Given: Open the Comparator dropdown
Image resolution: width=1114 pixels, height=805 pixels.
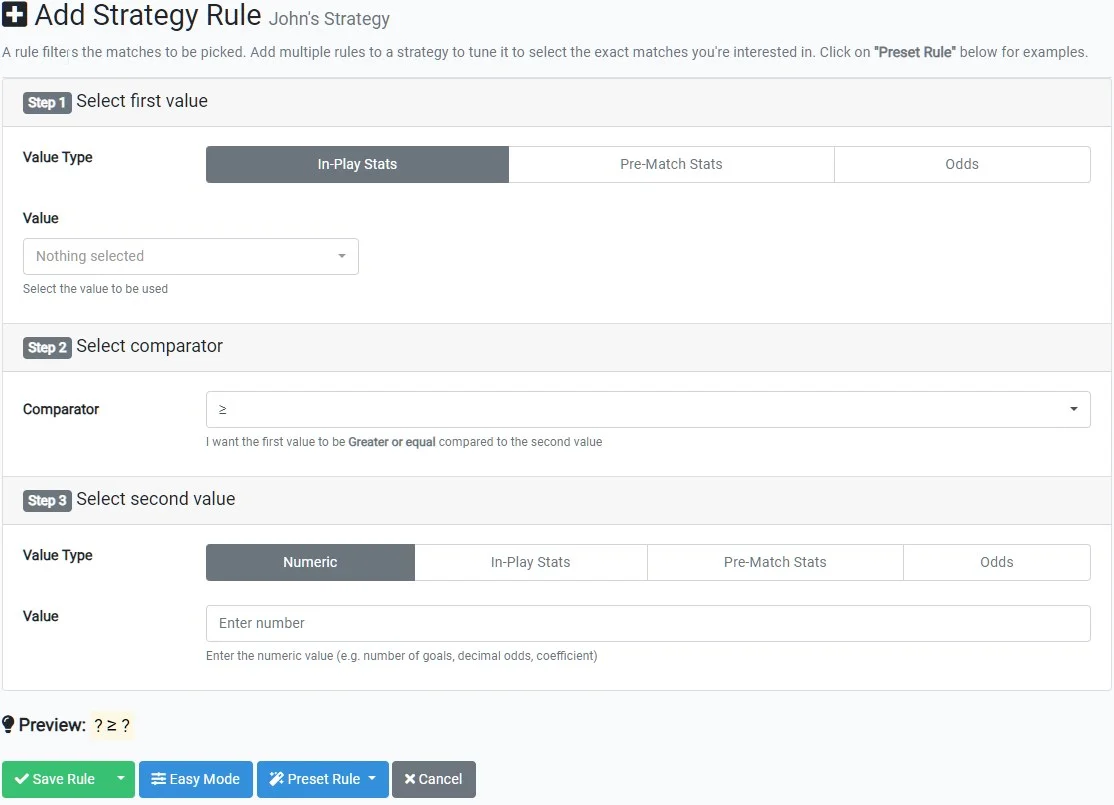Looking at the screenshot, I should pos(648,409).
